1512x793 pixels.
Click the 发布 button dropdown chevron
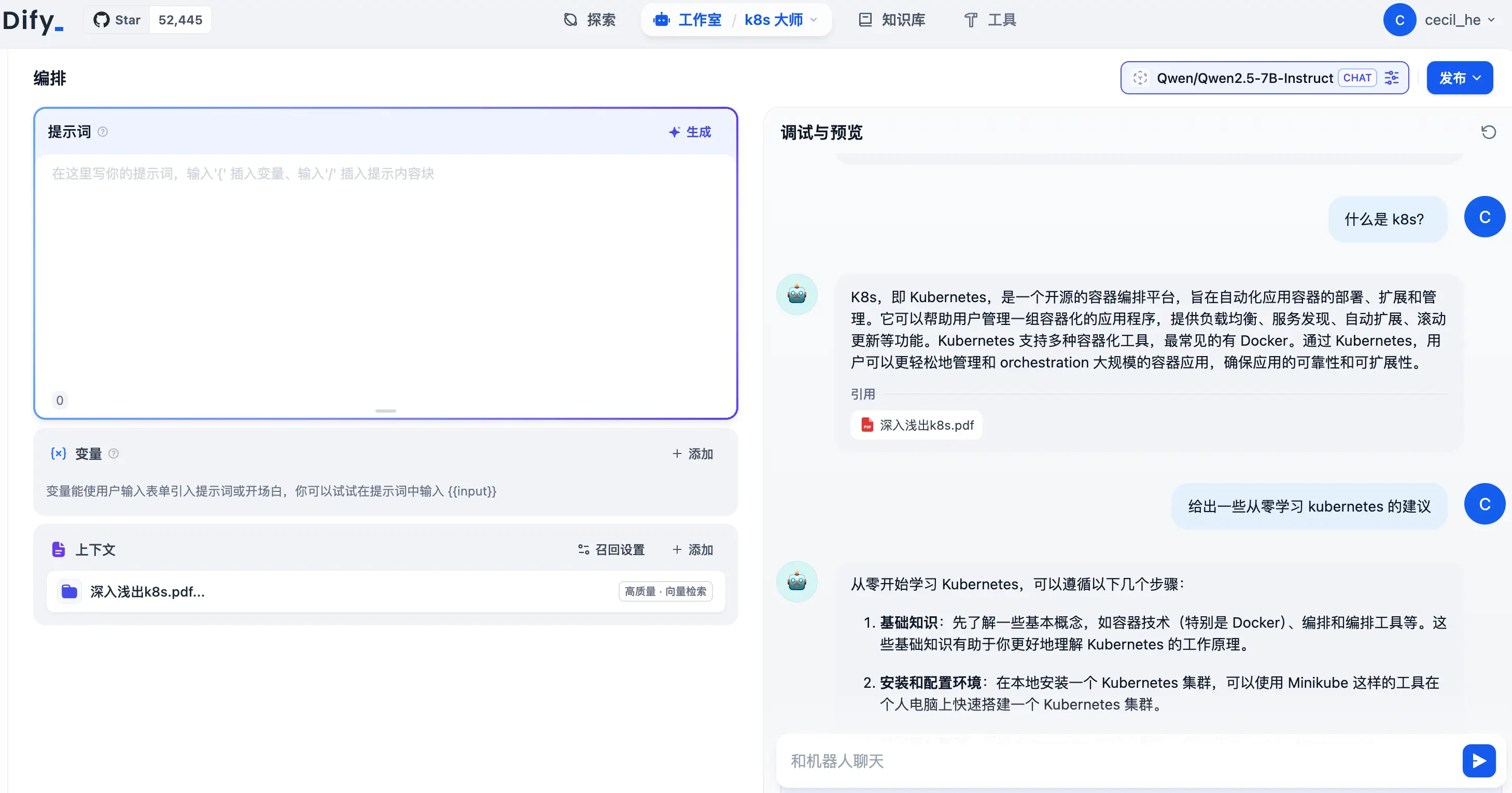click(1477, 78)
